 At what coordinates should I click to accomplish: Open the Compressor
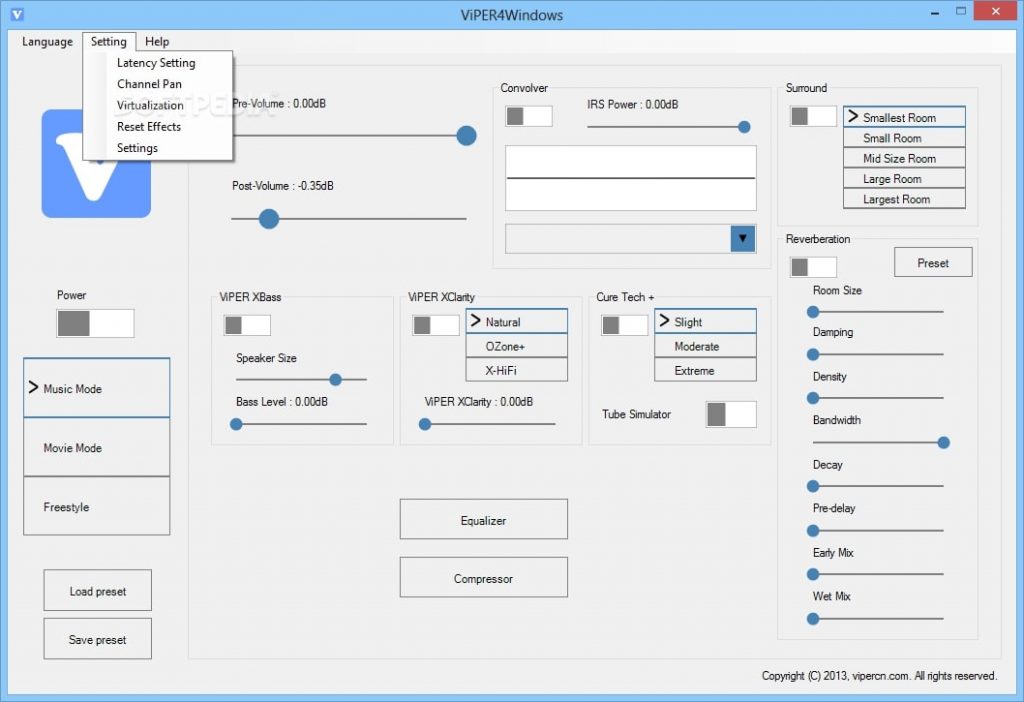tap(484, 577)
